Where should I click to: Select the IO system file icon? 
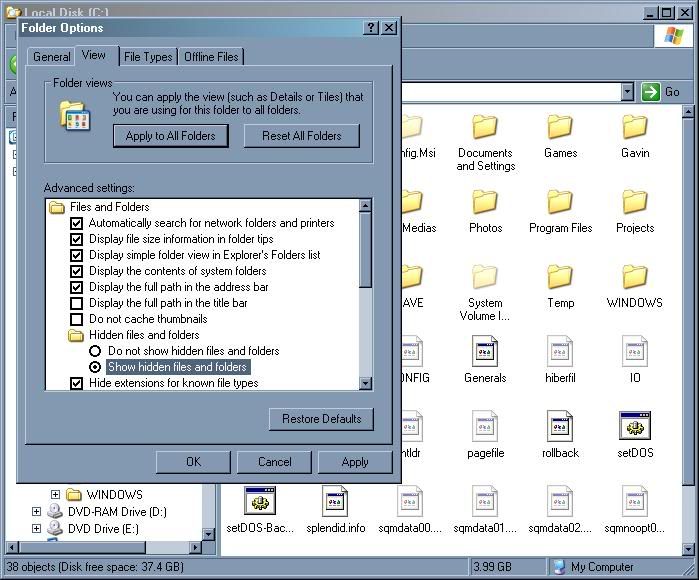pyautogui.click(x=635, y=351)
